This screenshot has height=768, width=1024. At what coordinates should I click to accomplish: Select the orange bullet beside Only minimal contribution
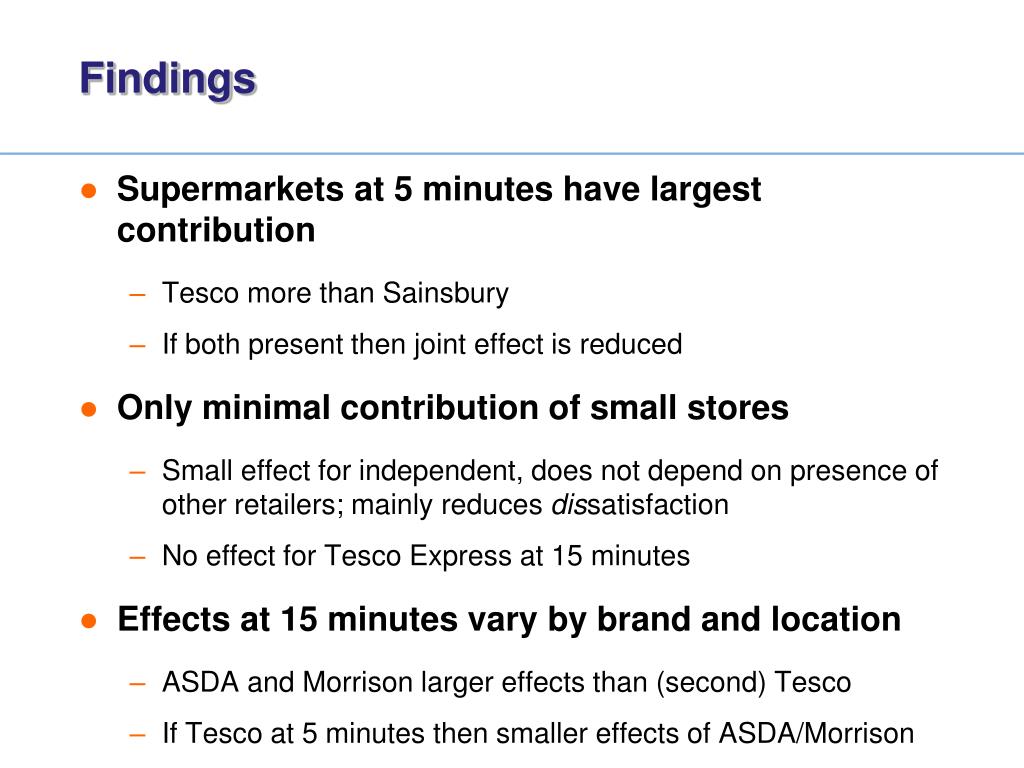point(89,409)
